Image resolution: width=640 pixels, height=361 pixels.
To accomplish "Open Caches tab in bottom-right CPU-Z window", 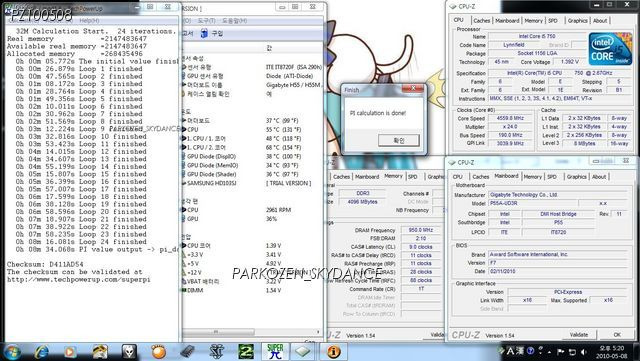I will coord(480,176).
